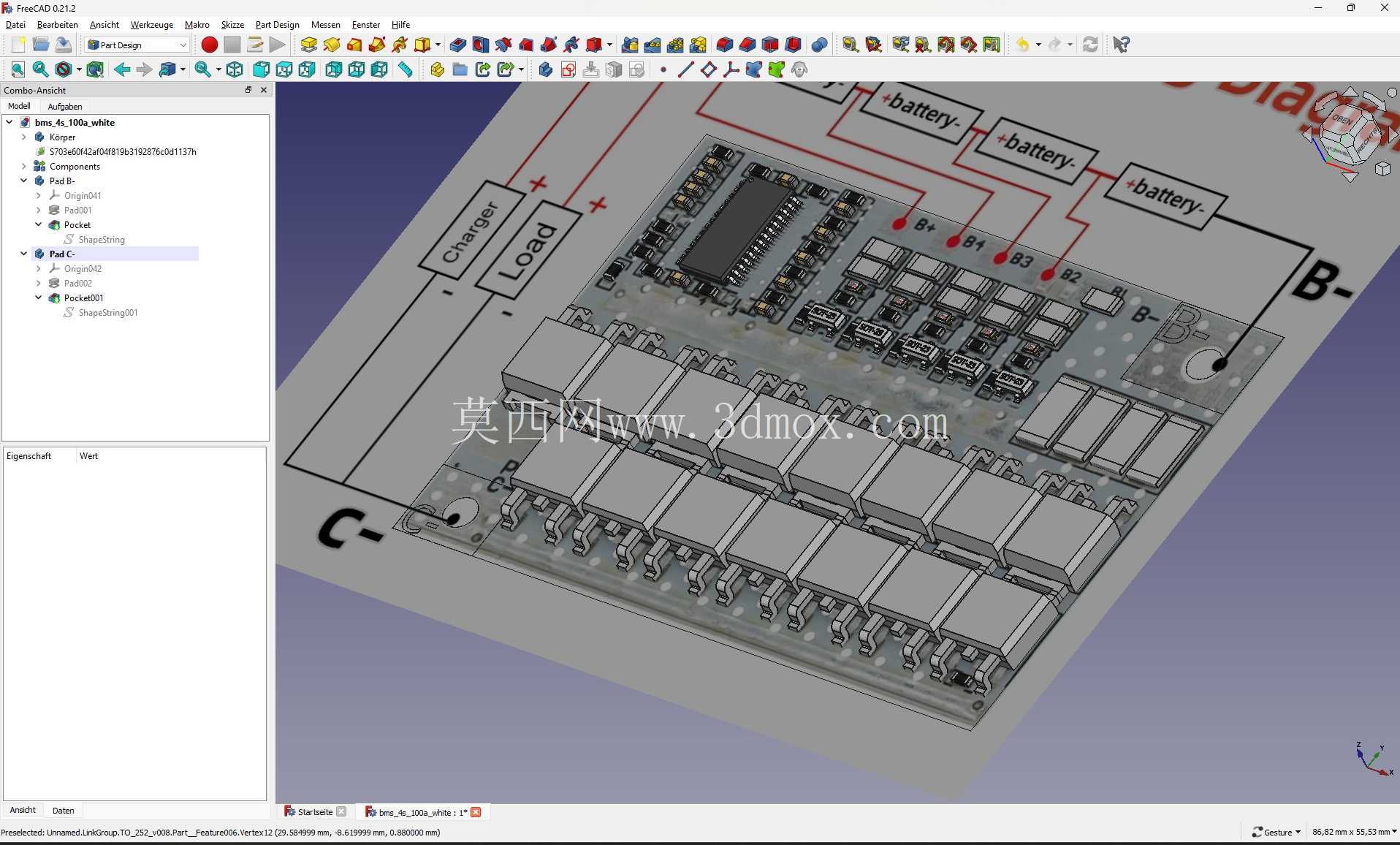This screenshot has height=845, width=1400.
Task: Open the draw style dropdown arrow
Action: pyautogui.click(x=79, y=69)
